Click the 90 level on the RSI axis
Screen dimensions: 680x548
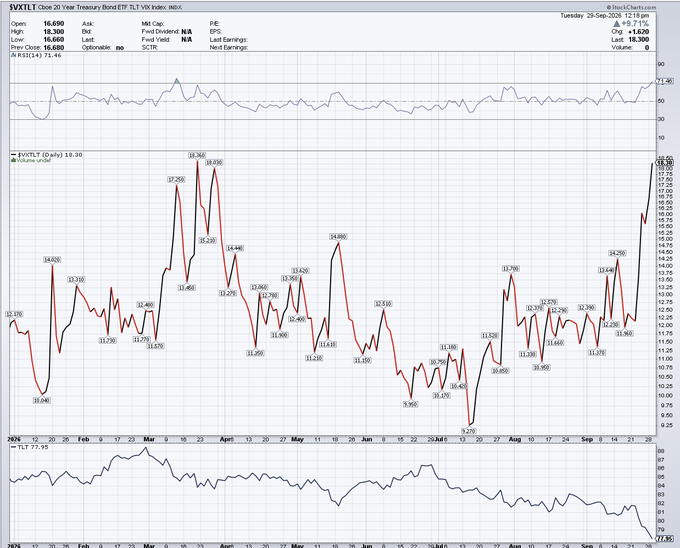[x=661, y=64]
